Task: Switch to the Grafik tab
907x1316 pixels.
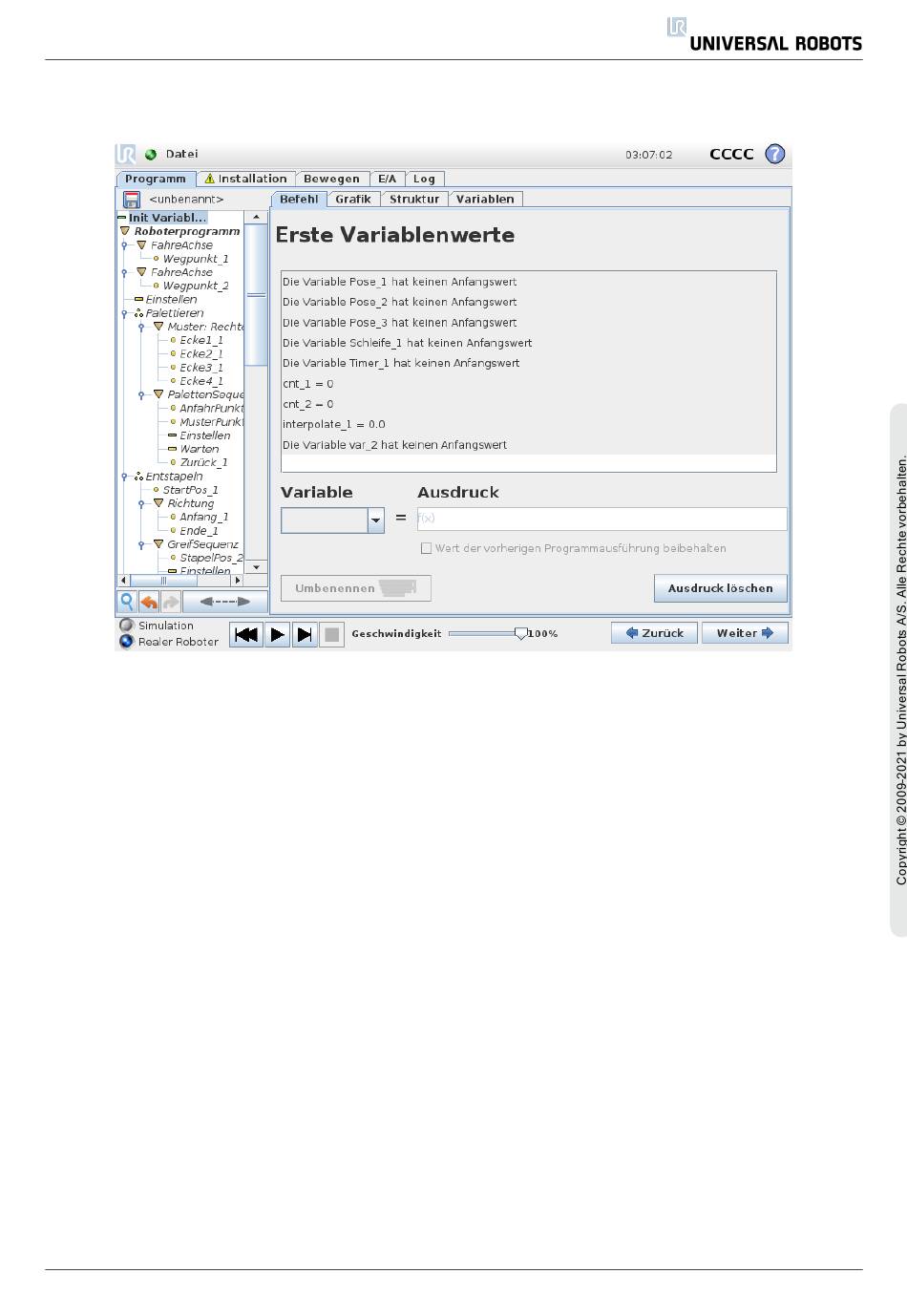Action: 353,199
